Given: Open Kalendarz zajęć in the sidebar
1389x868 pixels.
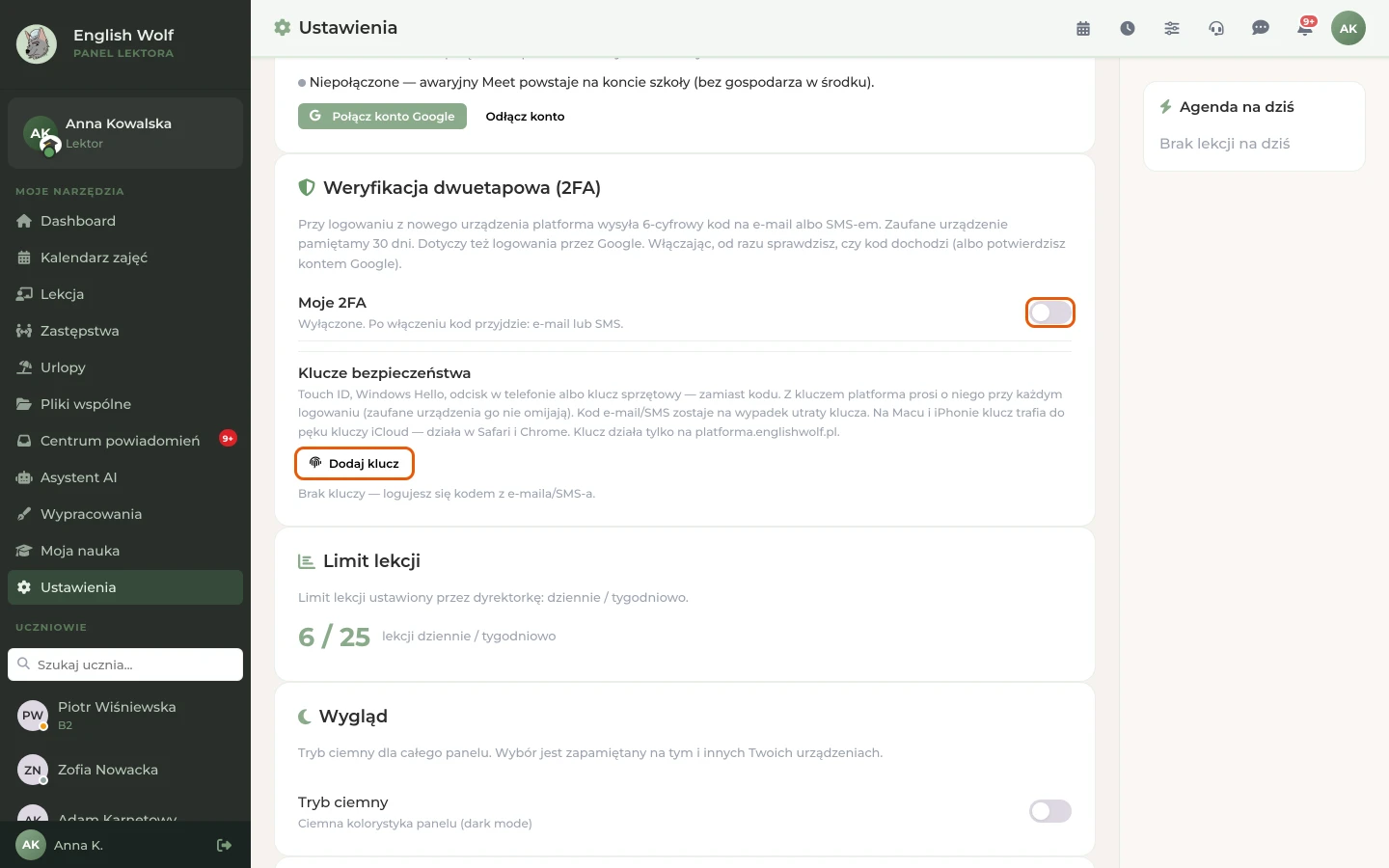Looking at the screenshot, I should click(x=125, y=258).
